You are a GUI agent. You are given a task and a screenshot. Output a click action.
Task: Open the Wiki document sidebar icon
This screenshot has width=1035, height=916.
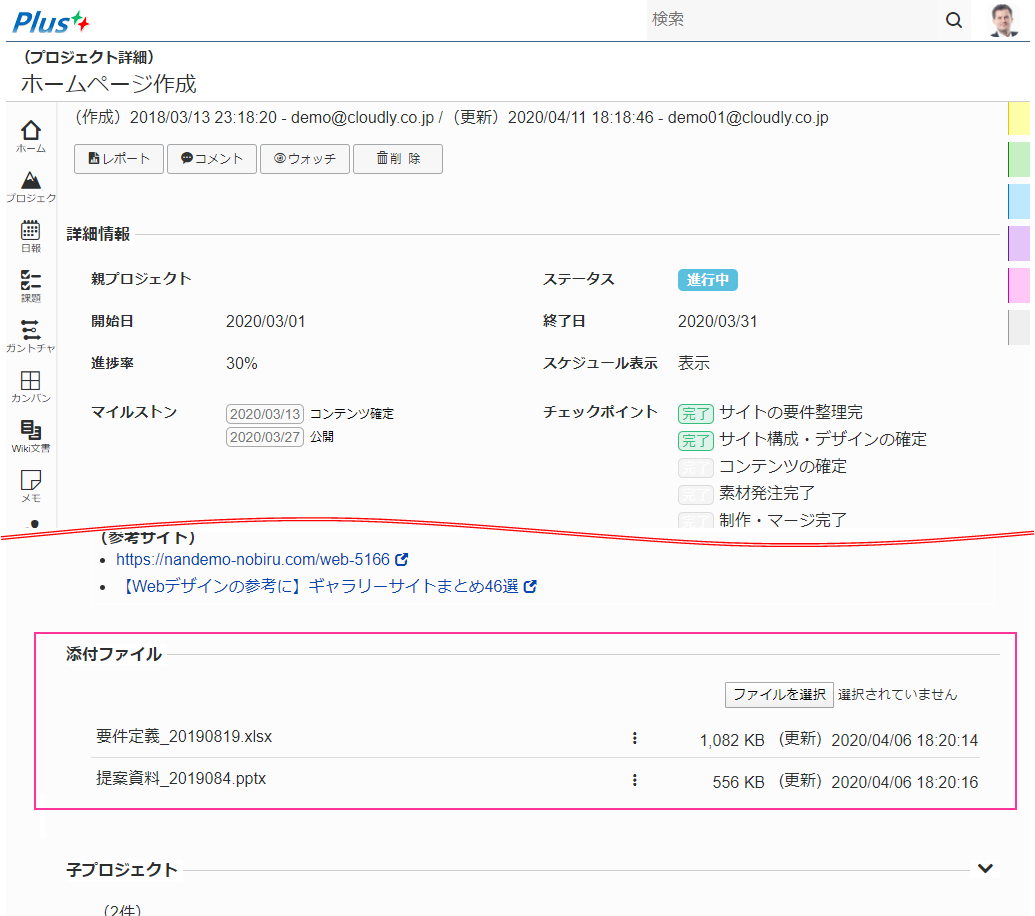click(x=31, y=435)
